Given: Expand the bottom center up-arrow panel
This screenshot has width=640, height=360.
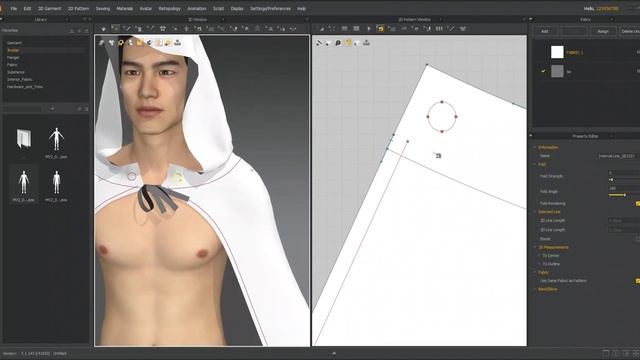Looking at the screenshot, I should coord(334,353).
